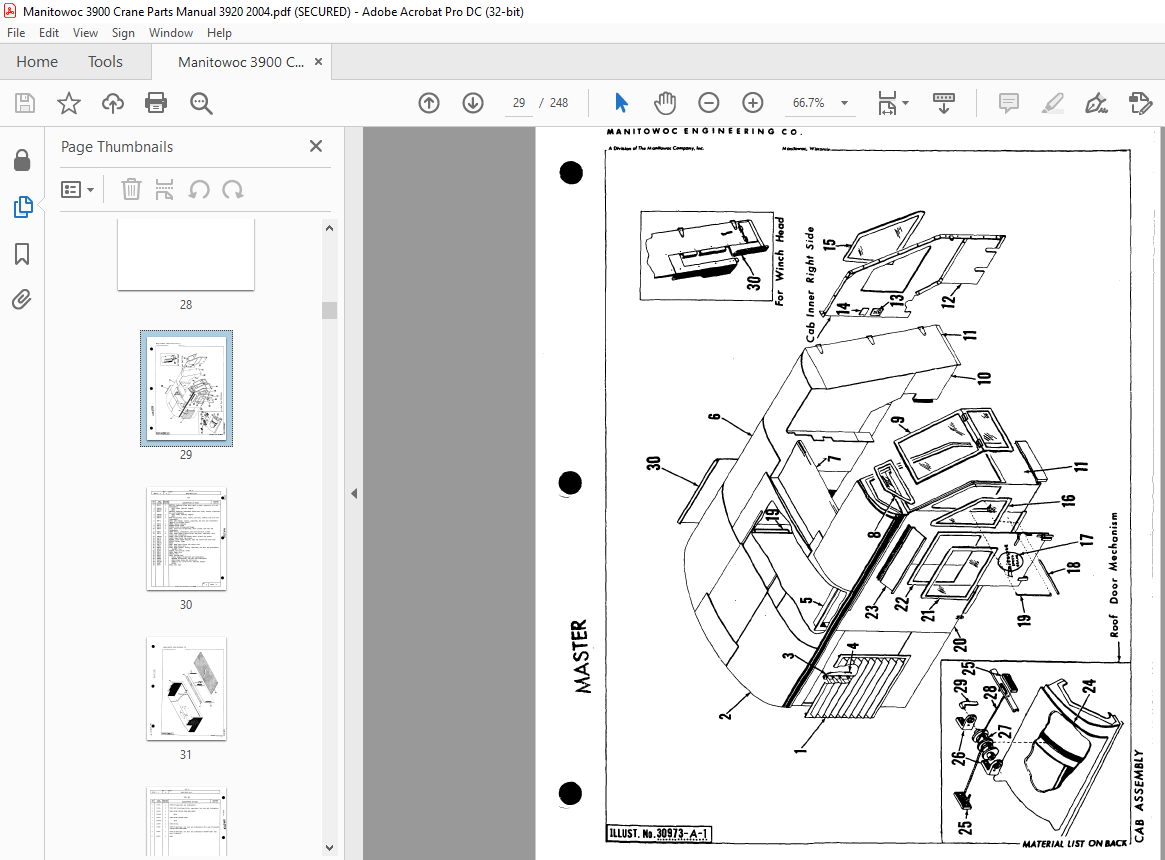Select page 30 thumbnail
The height and width of the screenshot is (860, 1165).
[186, 539]
